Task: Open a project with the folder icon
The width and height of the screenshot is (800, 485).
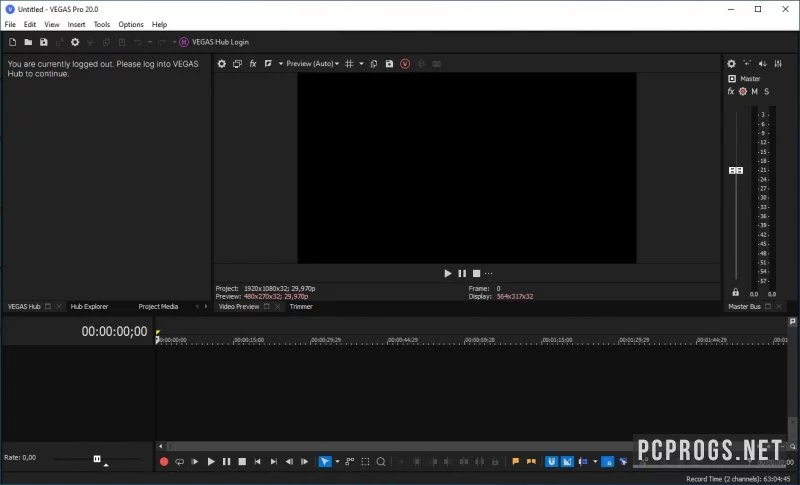Action: [28, 42]
